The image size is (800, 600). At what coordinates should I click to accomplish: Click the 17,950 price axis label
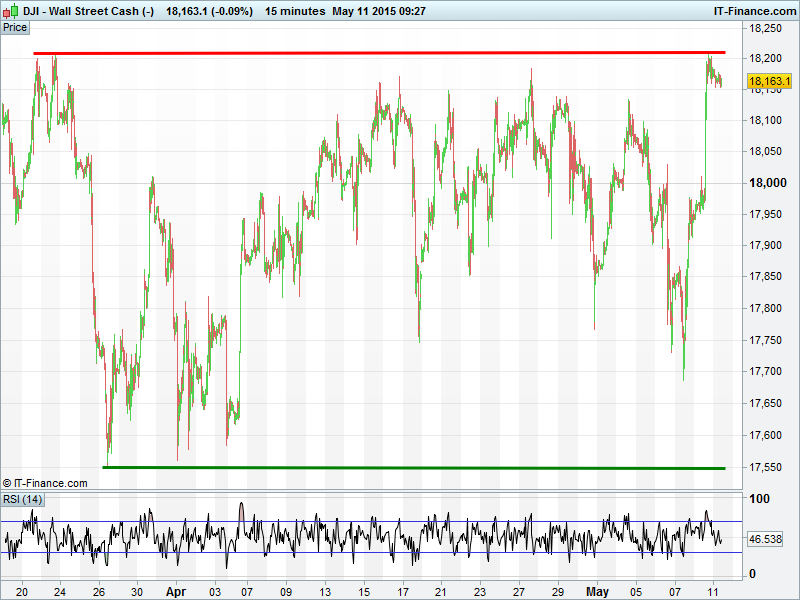click(x=765, y=214)
